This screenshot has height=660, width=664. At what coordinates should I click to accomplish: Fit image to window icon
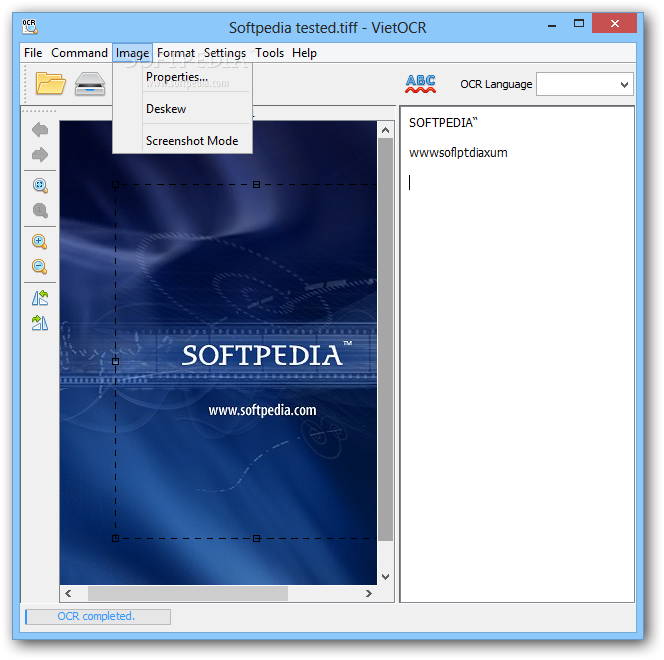pos(40,185)
